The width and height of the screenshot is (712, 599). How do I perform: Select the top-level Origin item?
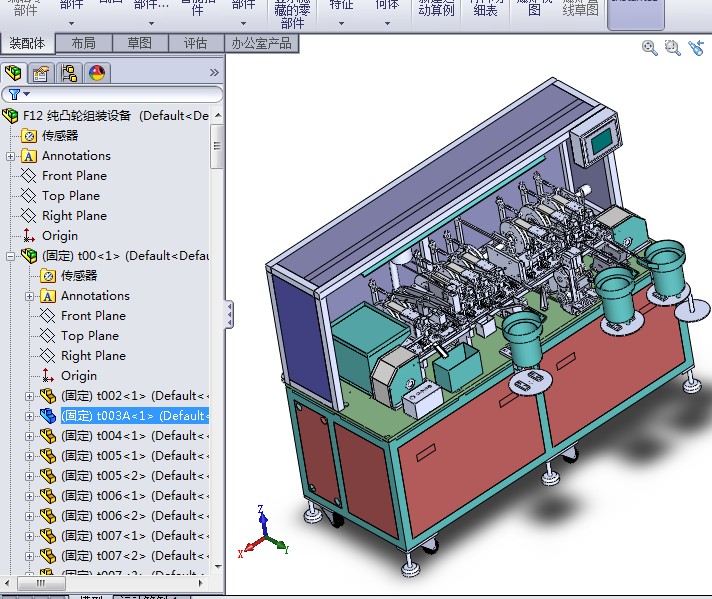point(59,236)
